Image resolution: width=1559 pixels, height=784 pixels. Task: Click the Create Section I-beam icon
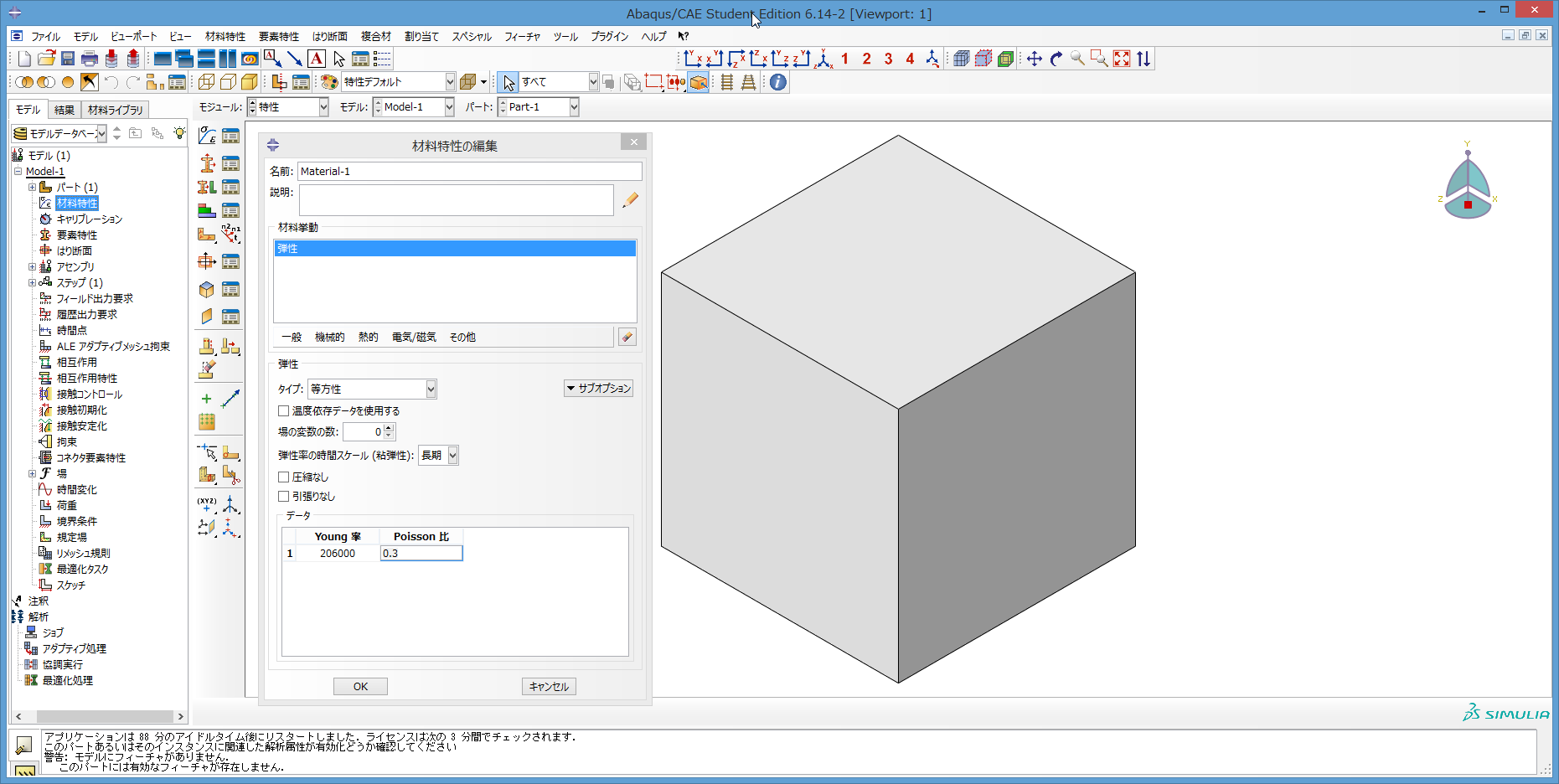pos(207,163)
